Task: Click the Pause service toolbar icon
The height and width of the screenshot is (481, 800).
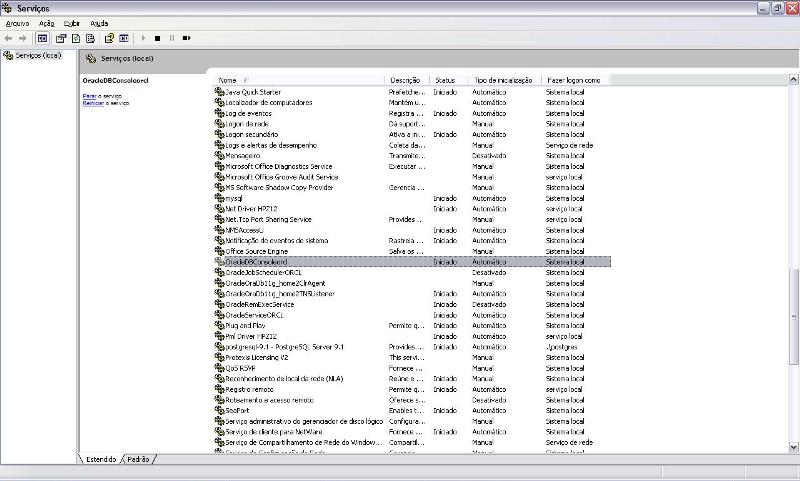Action: pos(172,38)
